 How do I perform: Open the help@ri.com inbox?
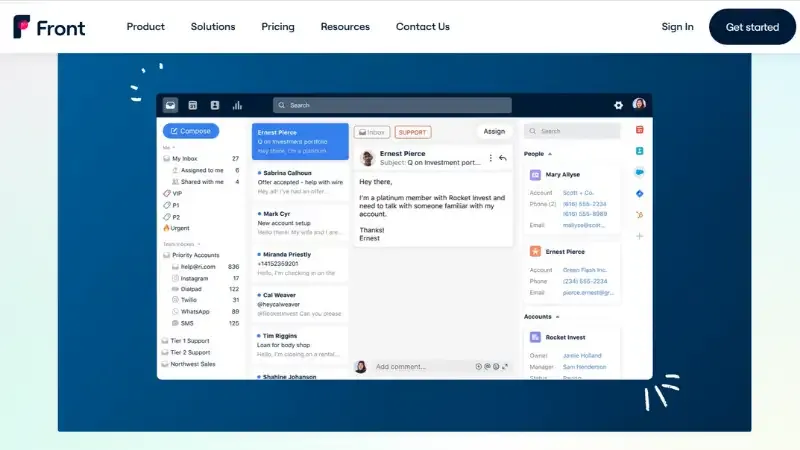(x=205, y=267)
